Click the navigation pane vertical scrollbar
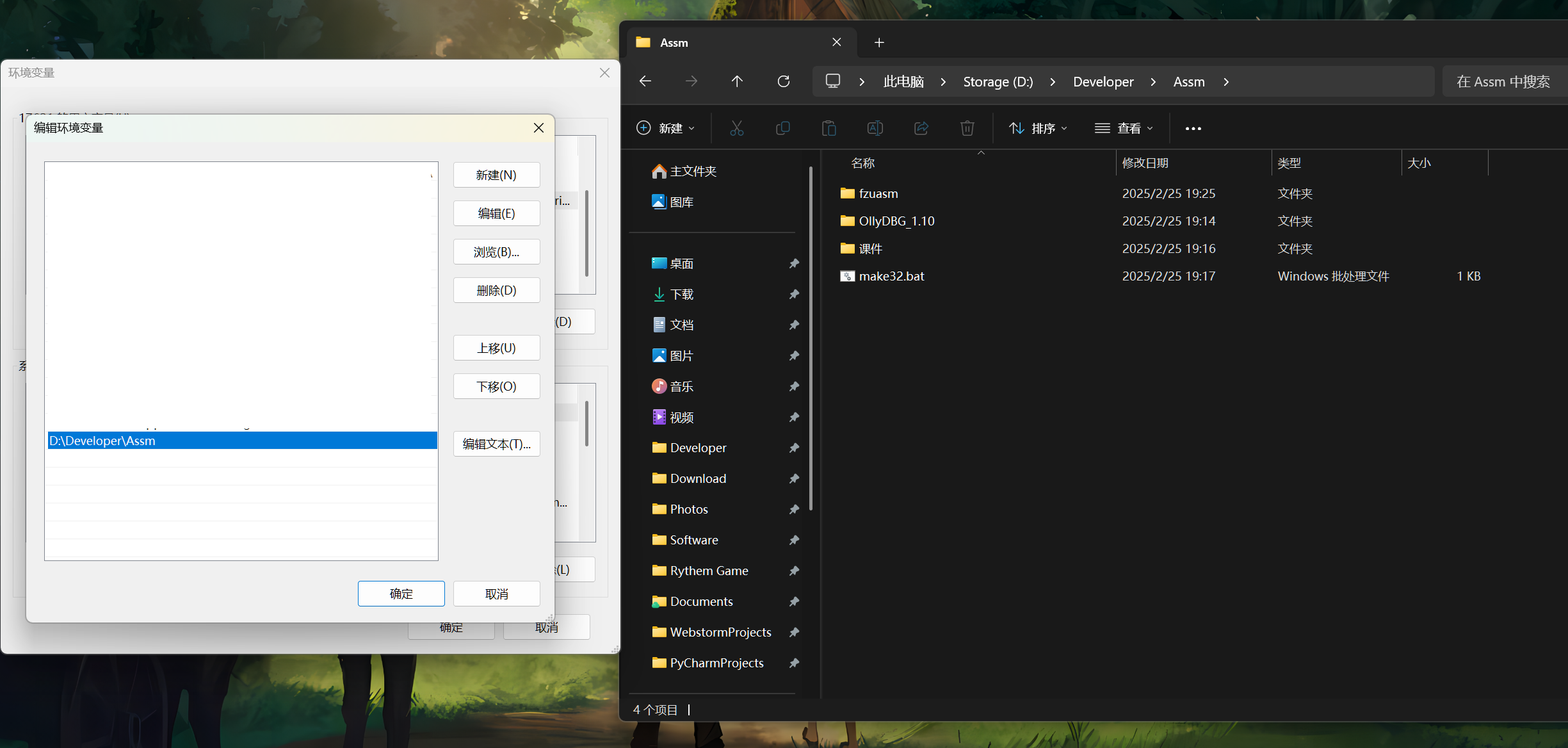This screenshot has width=1568, height=748. click(x=811, y=339)
